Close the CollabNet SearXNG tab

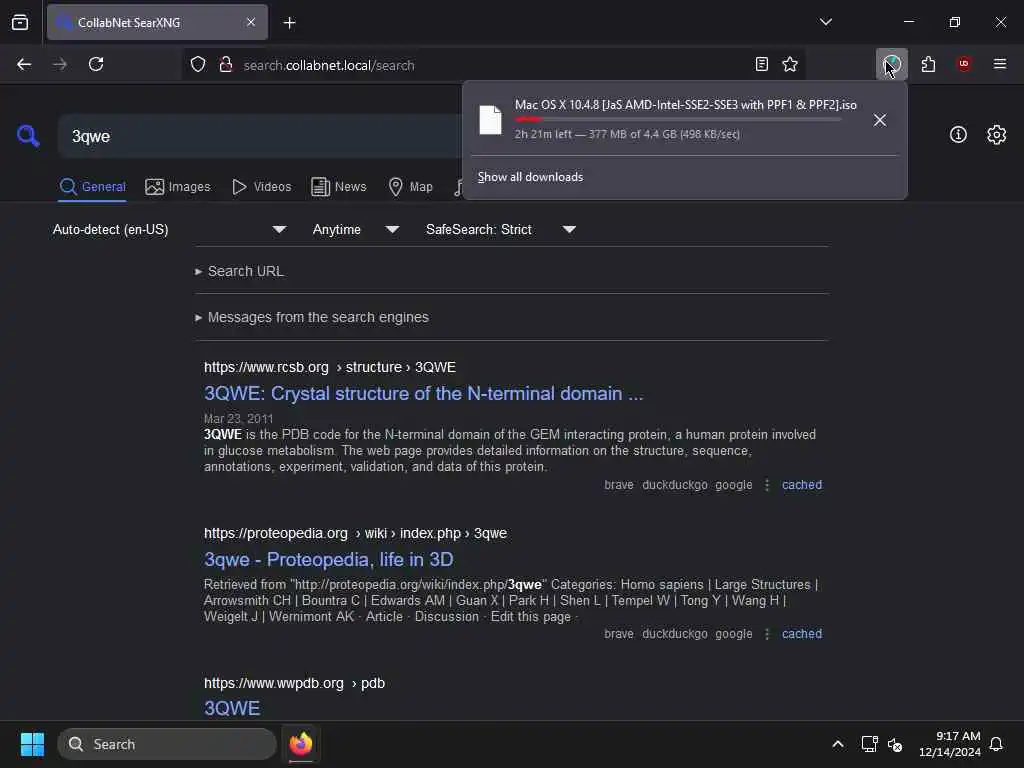coord(251,22)
